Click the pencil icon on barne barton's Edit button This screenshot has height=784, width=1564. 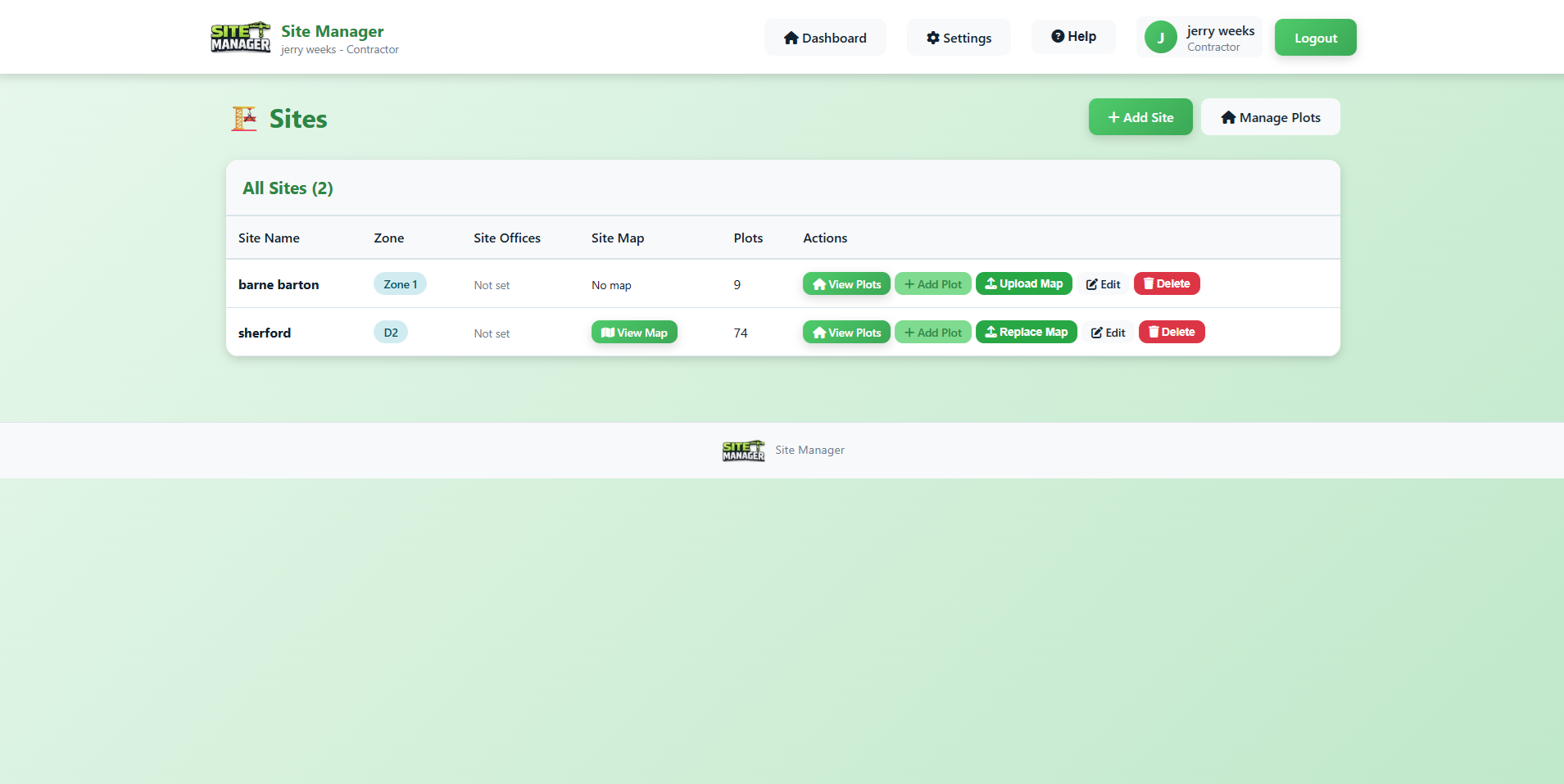click(x=1094, y=283)
